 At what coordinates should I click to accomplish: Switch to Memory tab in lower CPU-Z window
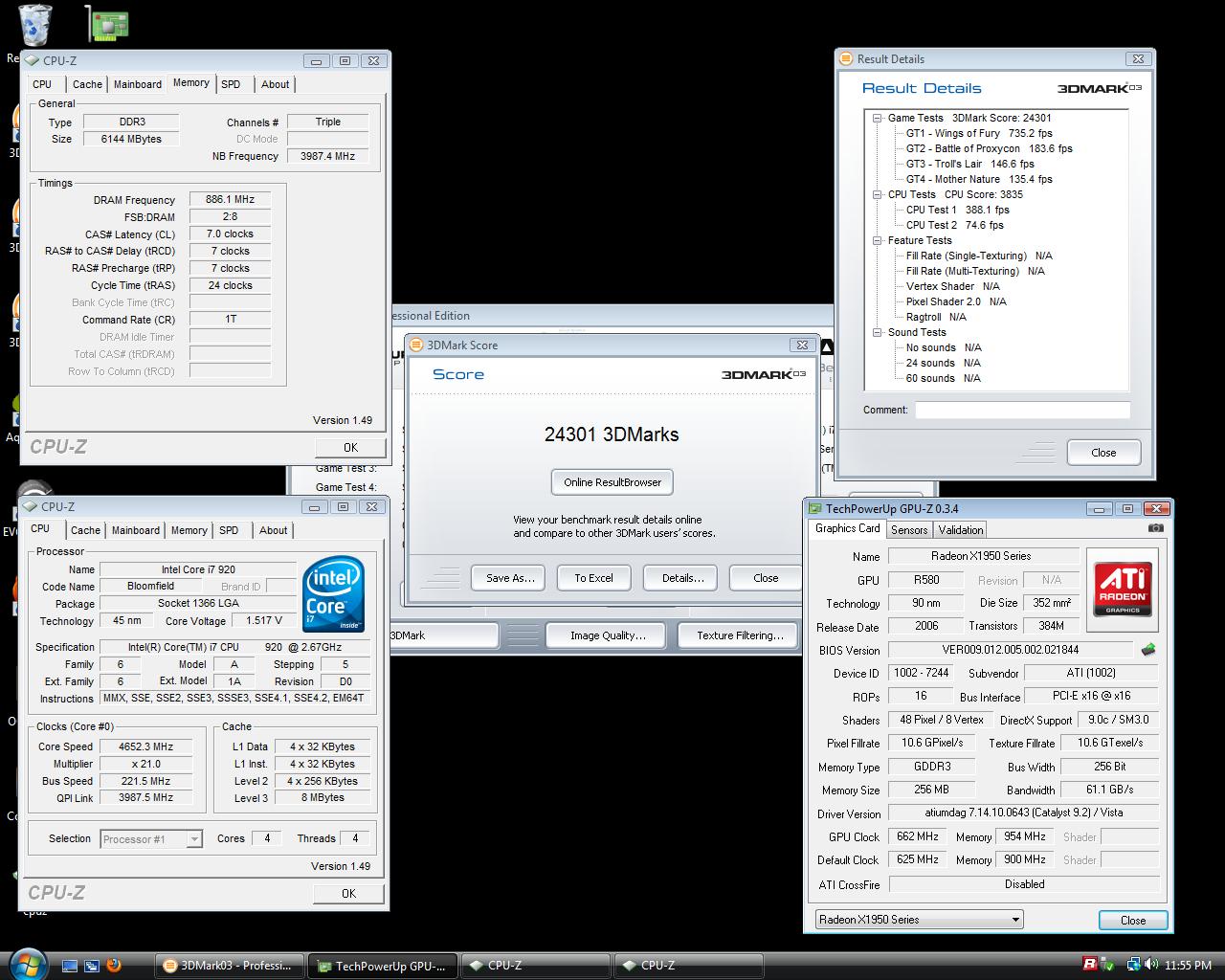pos(189,530)
